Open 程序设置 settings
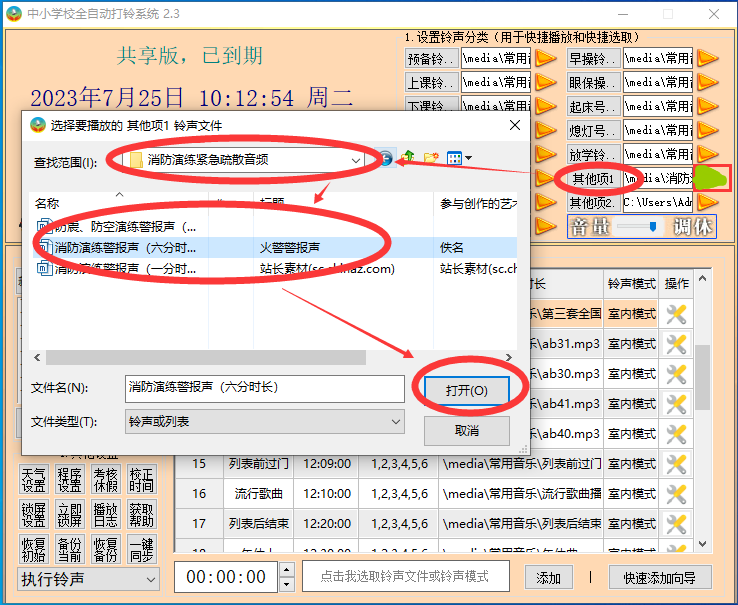 [x=70, y=480]
